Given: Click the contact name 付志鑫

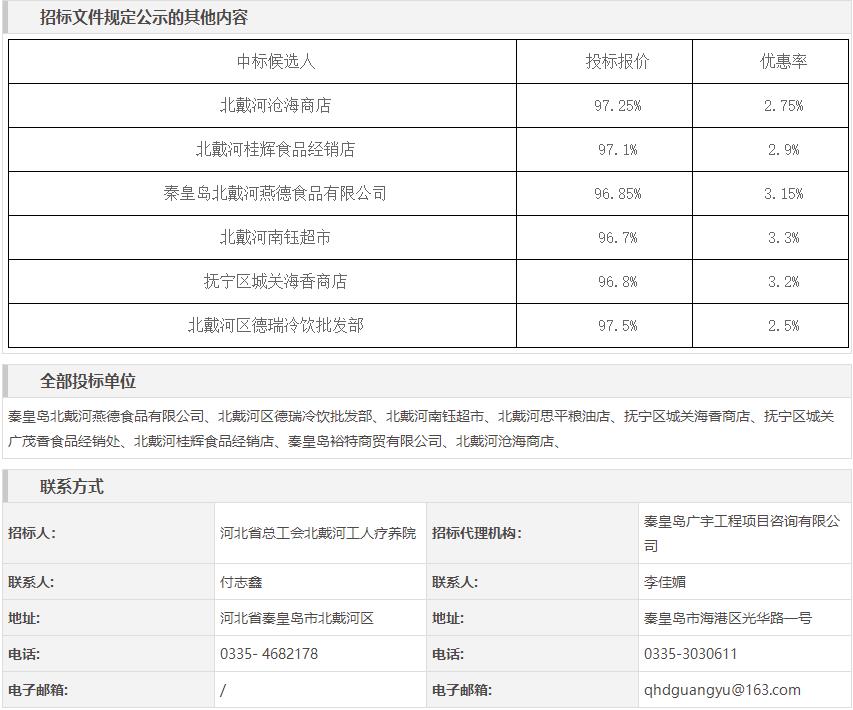Looking at the screenshot, I should [x=241, y=582].
